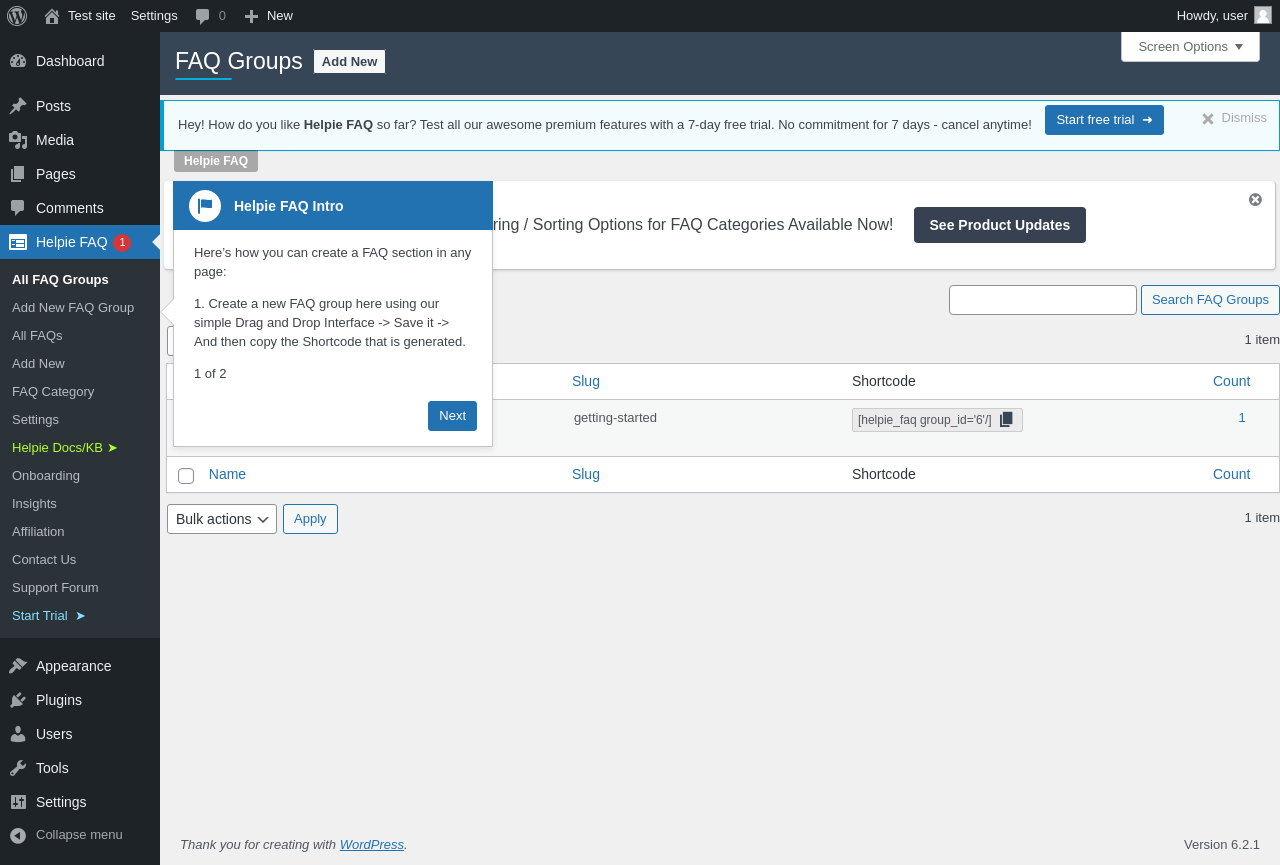Click the Helpie FAQ update count badge
Image resolution: width=1280 pixels, height=865 pixels.
point(122,242)
